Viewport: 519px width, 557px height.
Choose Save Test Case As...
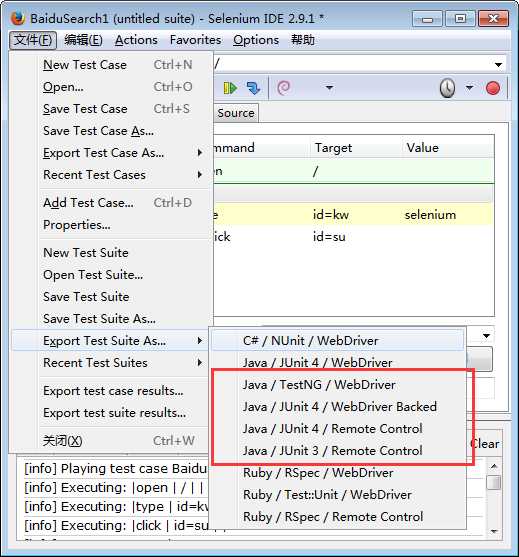coord(111,131)
